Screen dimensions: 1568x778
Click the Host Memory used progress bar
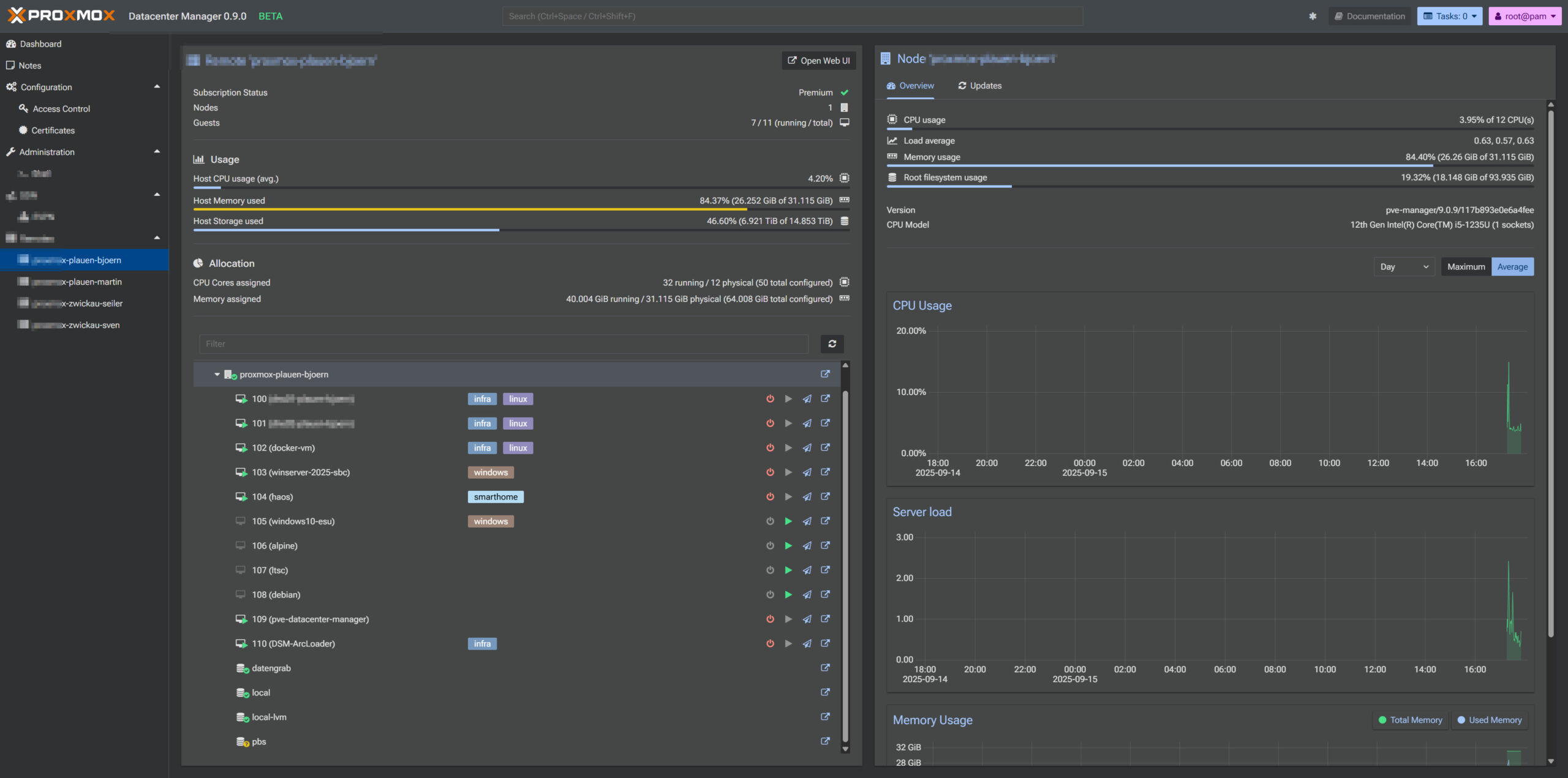[x=521, y=209]
